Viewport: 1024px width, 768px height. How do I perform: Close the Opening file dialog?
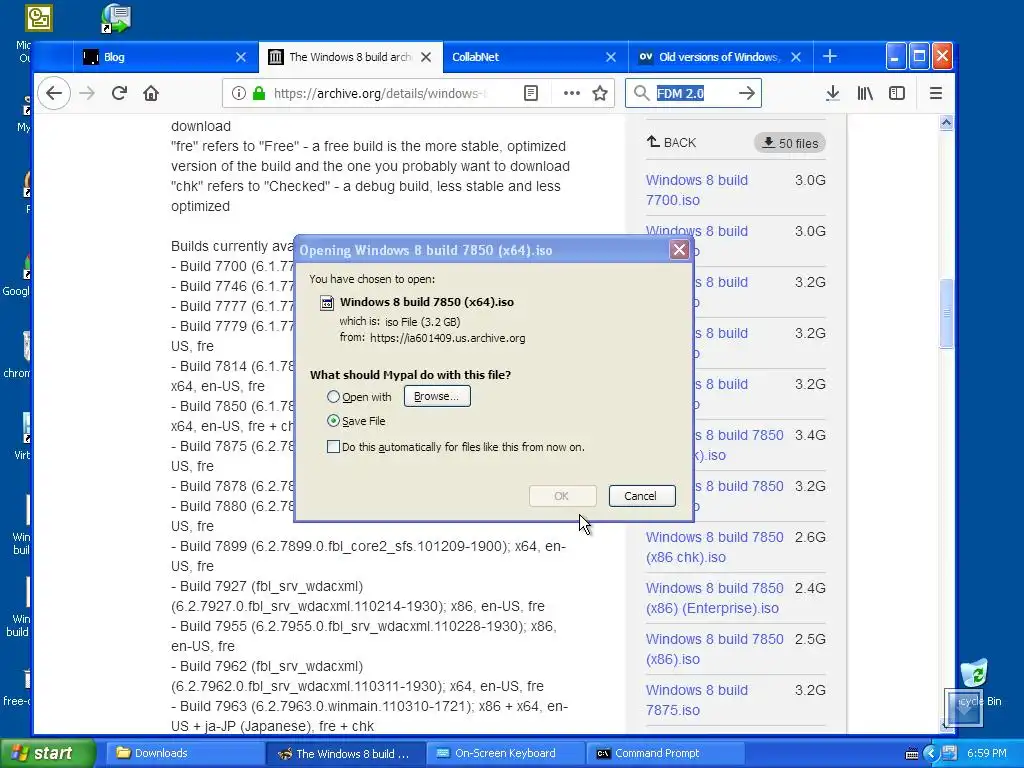tap(679, 249)
